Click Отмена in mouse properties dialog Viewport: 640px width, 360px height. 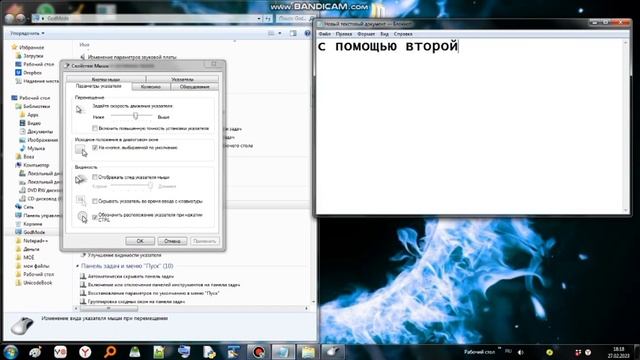172,241
